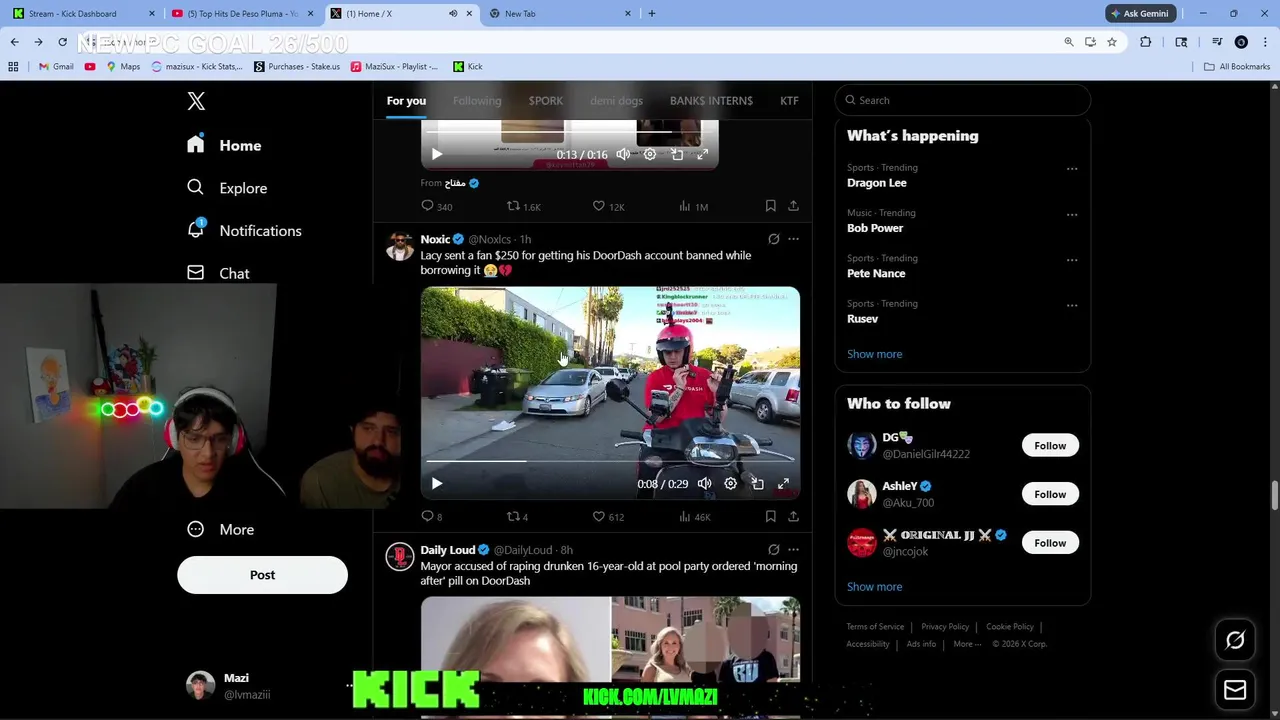Share the post with 12K likes
The image size is (1280, 720).
[793, 206]
